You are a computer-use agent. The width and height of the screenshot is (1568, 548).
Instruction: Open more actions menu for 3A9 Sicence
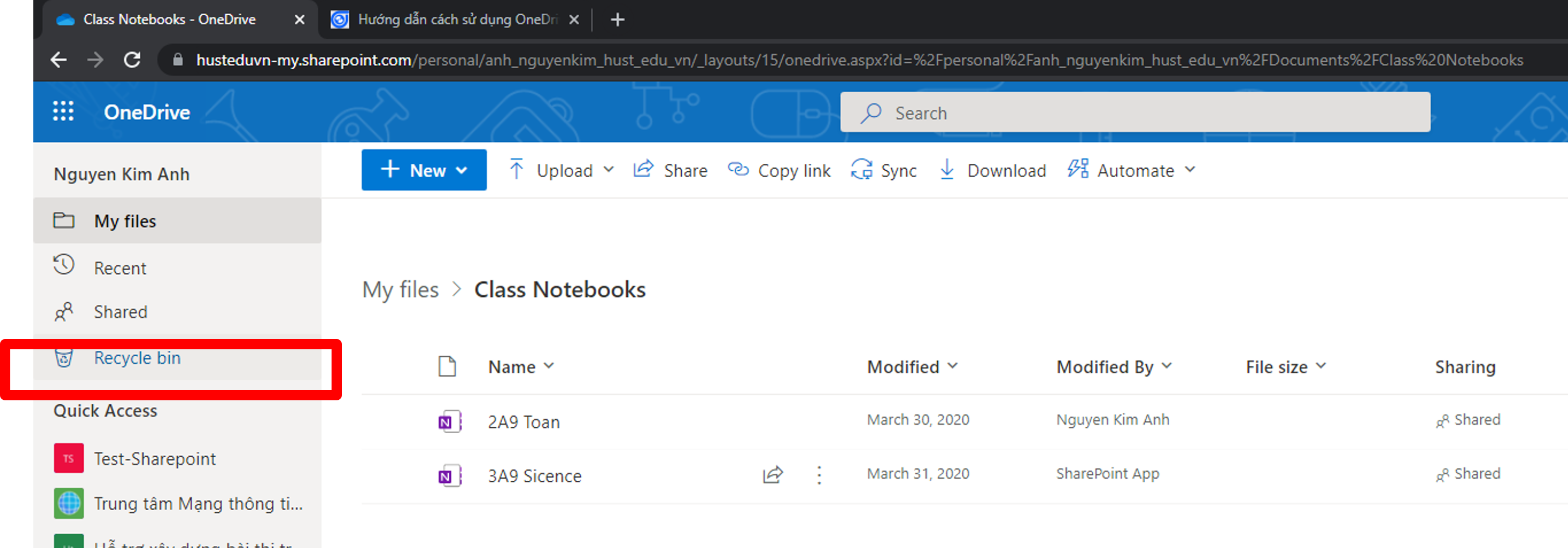point(819,475)
